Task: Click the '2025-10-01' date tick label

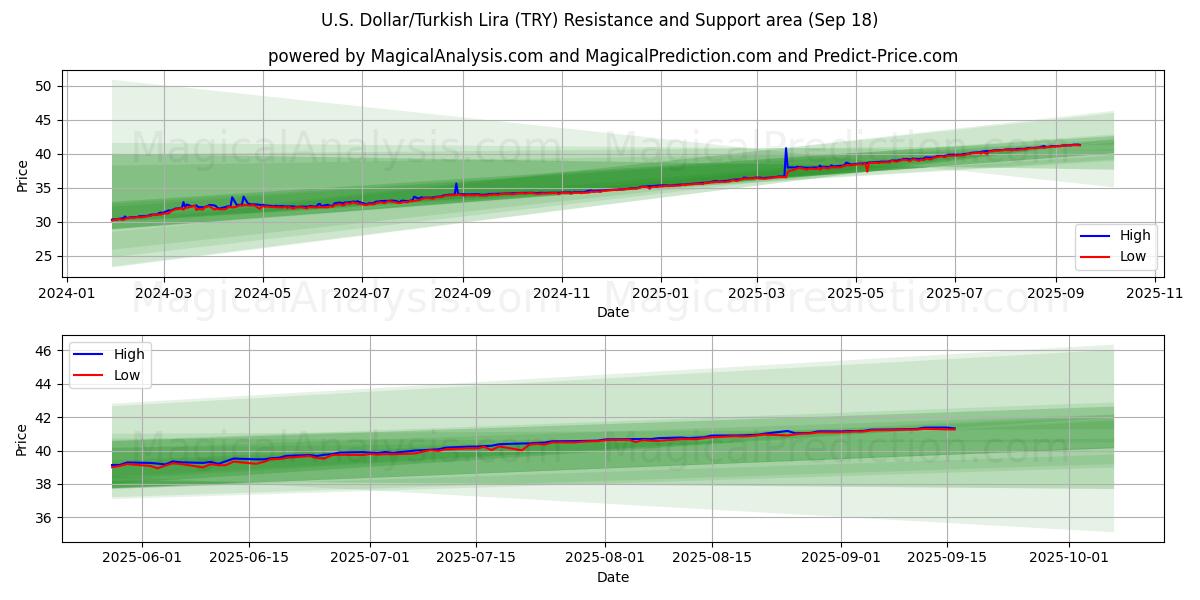Action: pos(1070,558)
